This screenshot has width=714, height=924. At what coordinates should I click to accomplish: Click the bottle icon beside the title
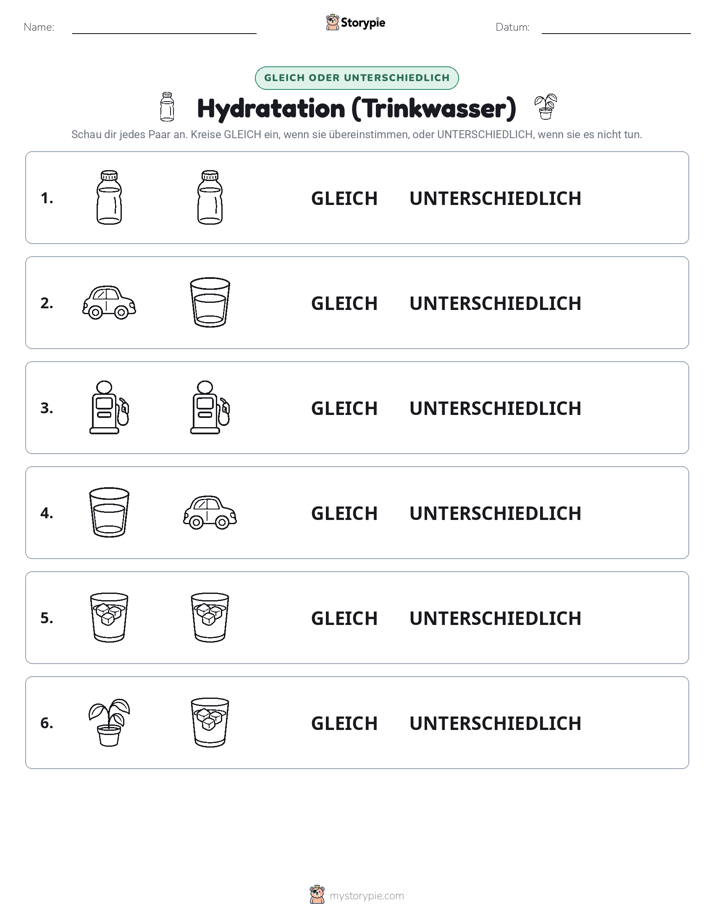coord(167,107)
